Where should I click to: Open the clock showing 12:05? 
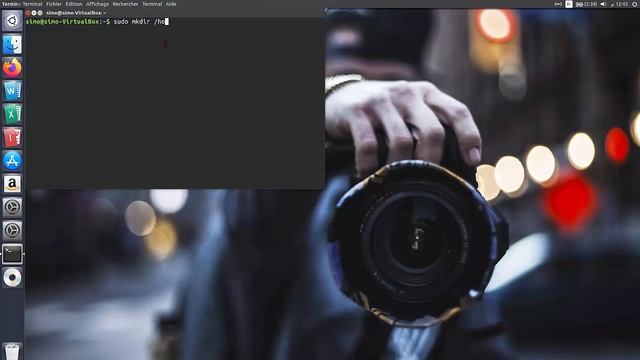[620, 4]
